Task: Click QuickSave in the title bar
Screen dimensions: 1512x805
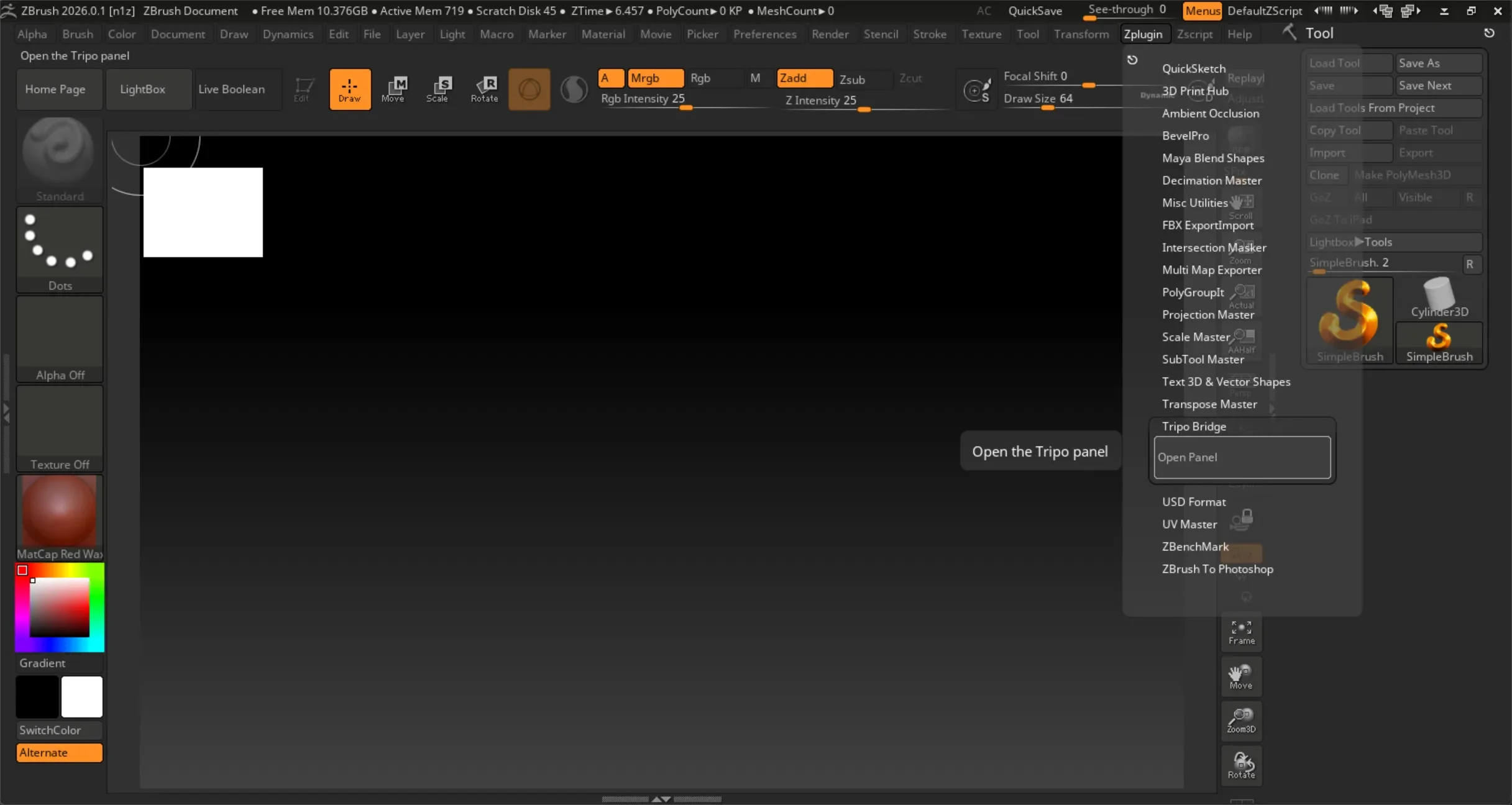Action: pos(1035,11)
